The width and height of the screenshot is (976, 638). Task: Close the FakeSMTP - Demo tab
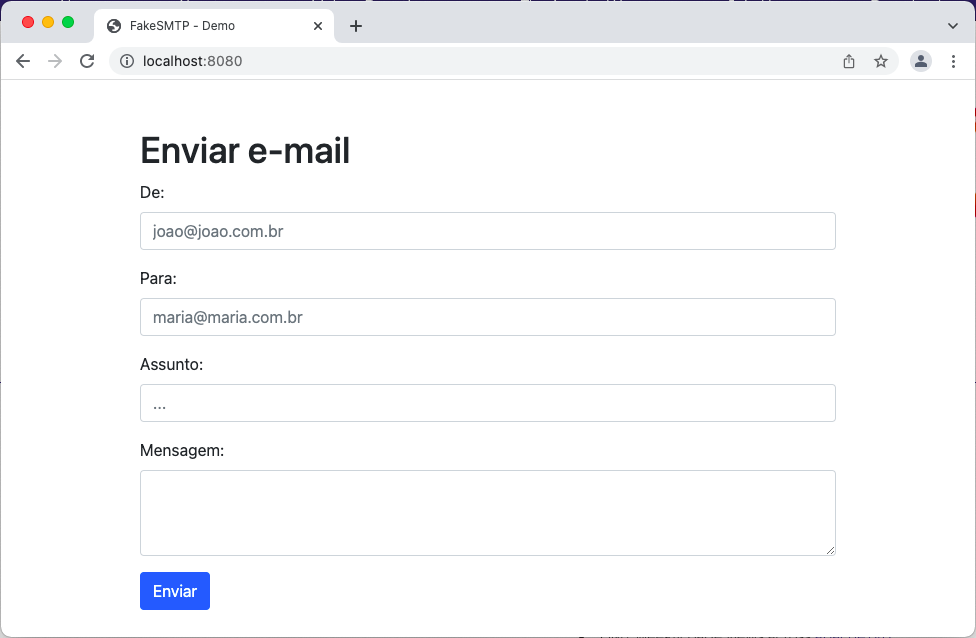click(x=318, y=26)
